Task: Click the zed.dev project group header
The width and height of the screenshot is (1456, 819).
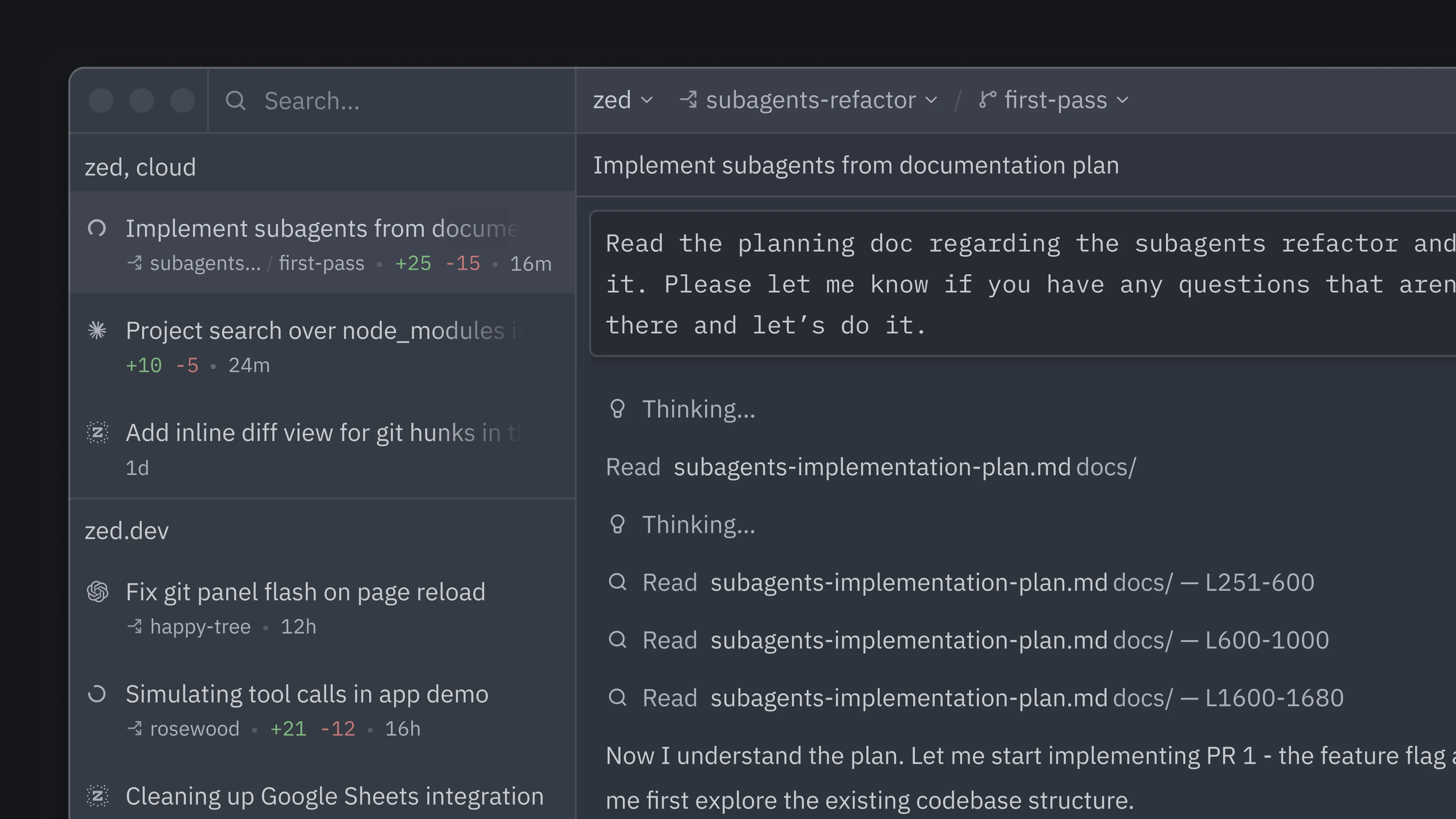Action: pyautogui.click(x=126, y=531)
